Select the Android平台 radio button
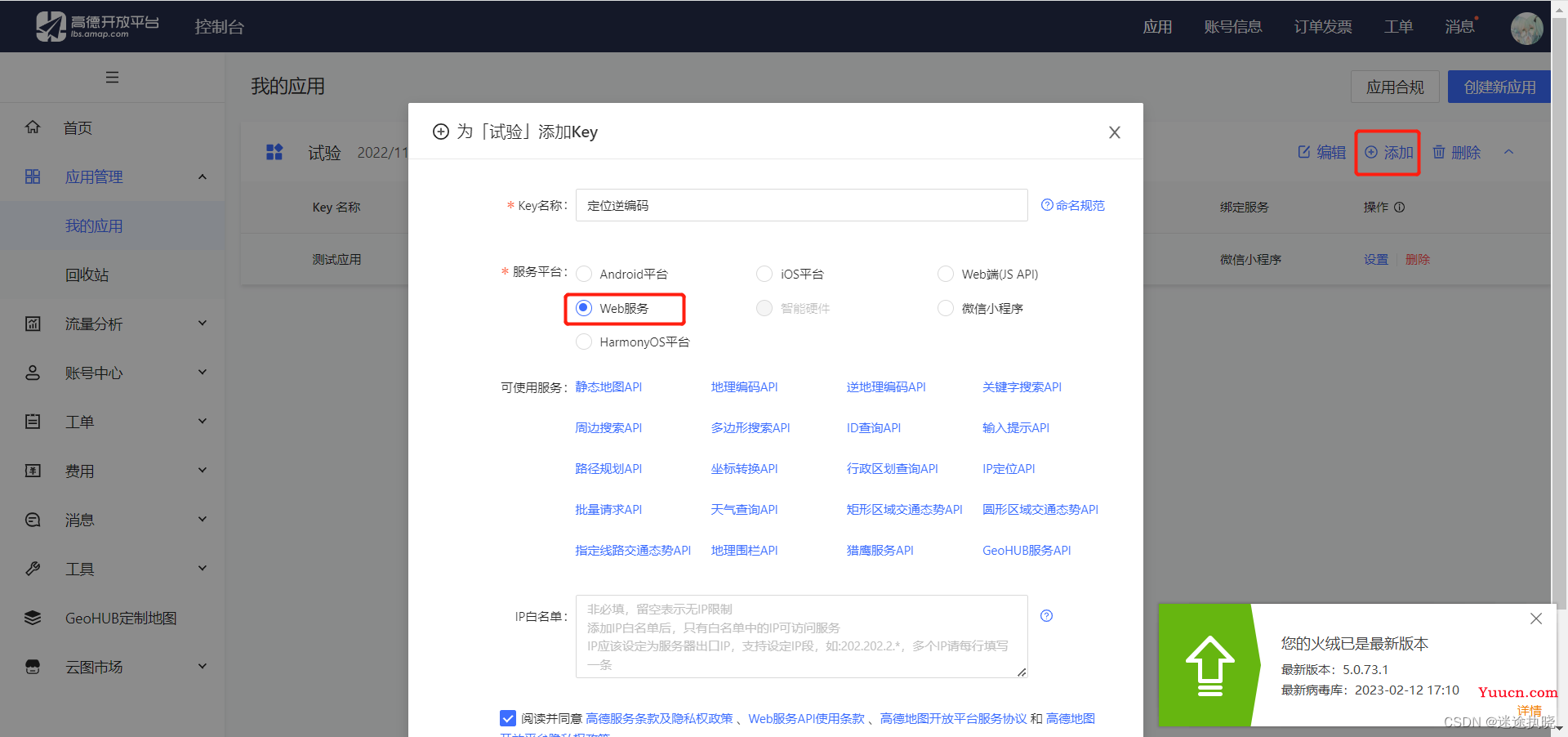This screenshot has height=737, width=1568. click(x=584, y=274)
